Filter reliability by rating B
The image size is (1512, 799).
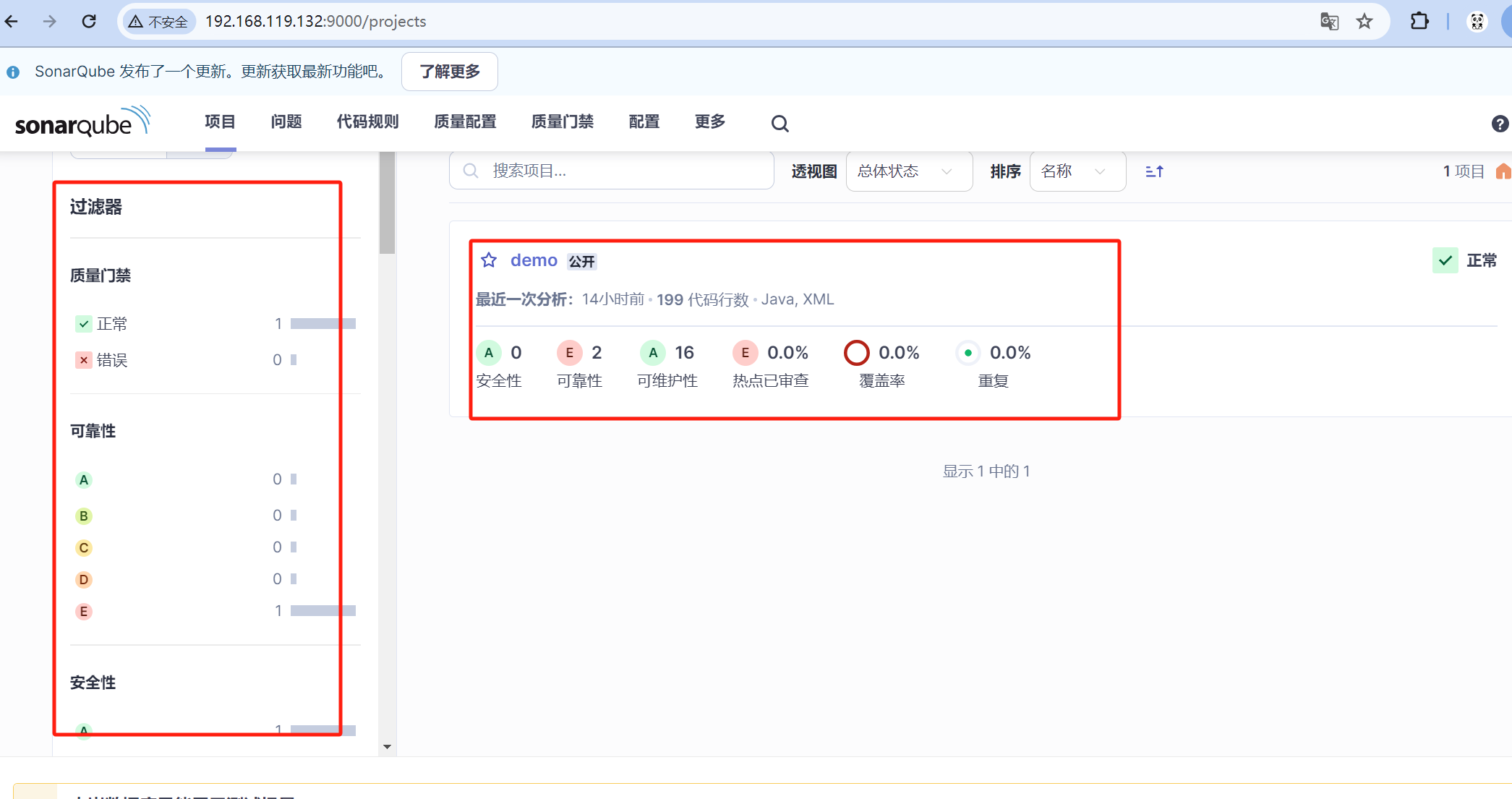coord(84,516)
